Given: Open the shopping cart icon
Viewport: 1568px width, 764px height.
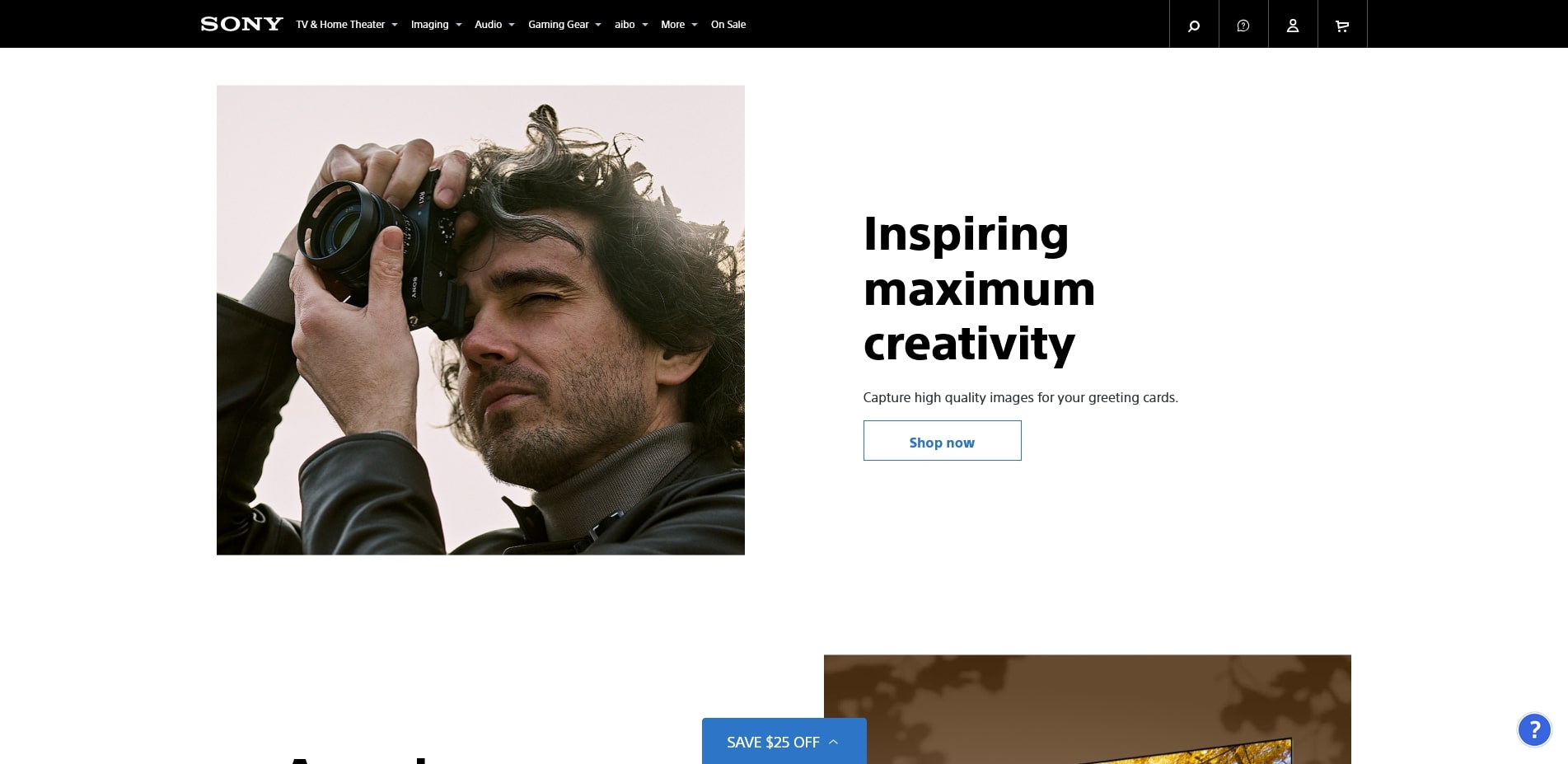Looking at the screenshot, I should (x=1342, y=25).
